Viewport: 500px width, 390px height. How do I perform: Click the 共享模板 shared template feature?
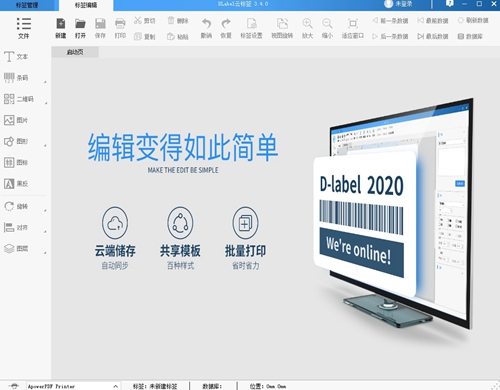point(180,238)
